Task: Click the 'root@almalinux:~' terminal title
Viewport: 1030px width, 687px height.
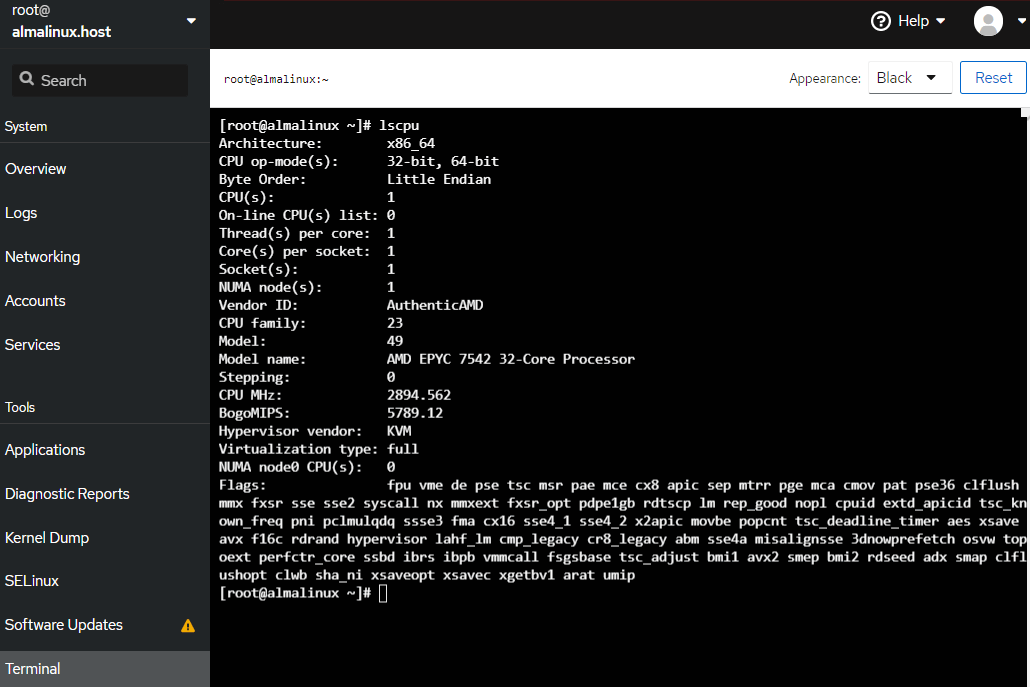Action: click(x=276, y=79)
